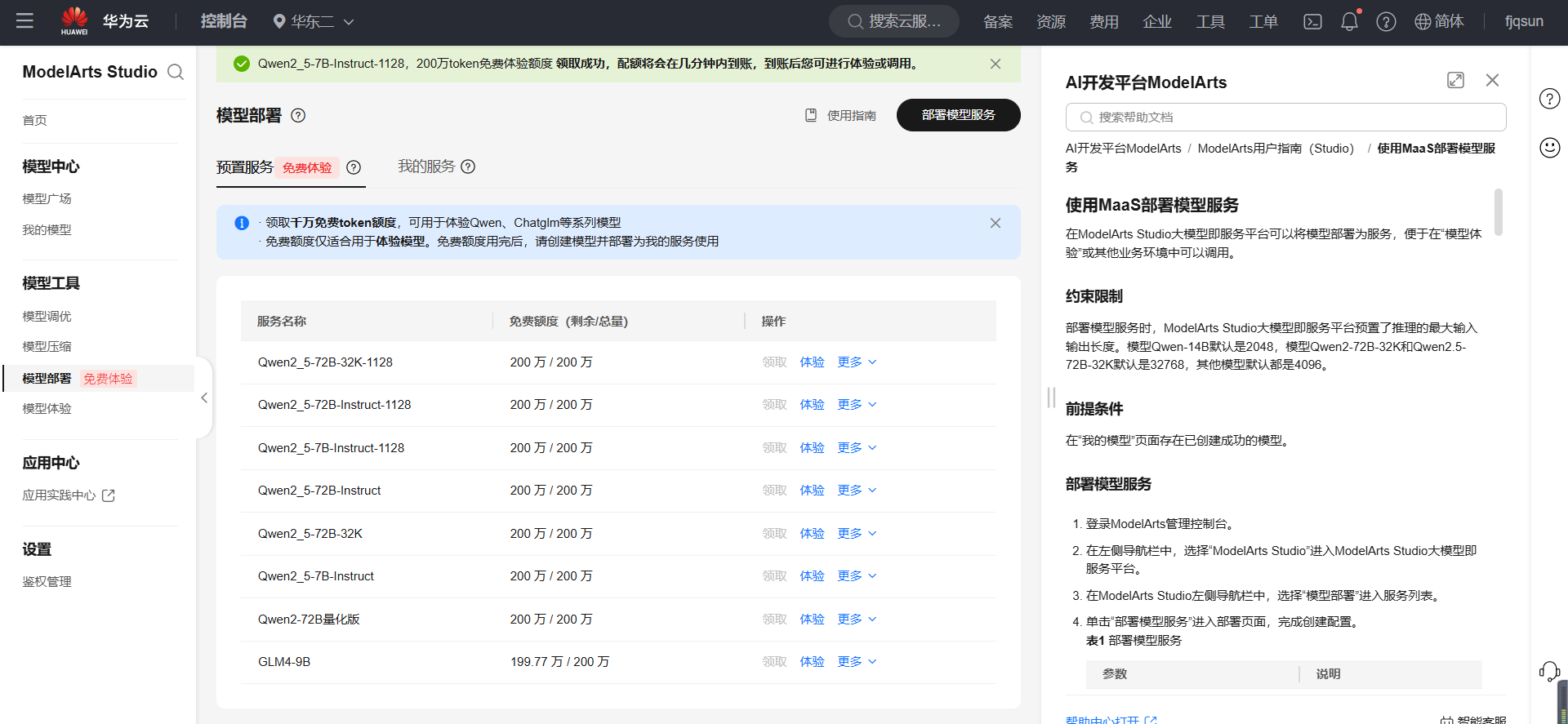The image size is (1568, 724).
Task: Click 体验 for Qwen2-72B量化版
Action: (812, 619)
